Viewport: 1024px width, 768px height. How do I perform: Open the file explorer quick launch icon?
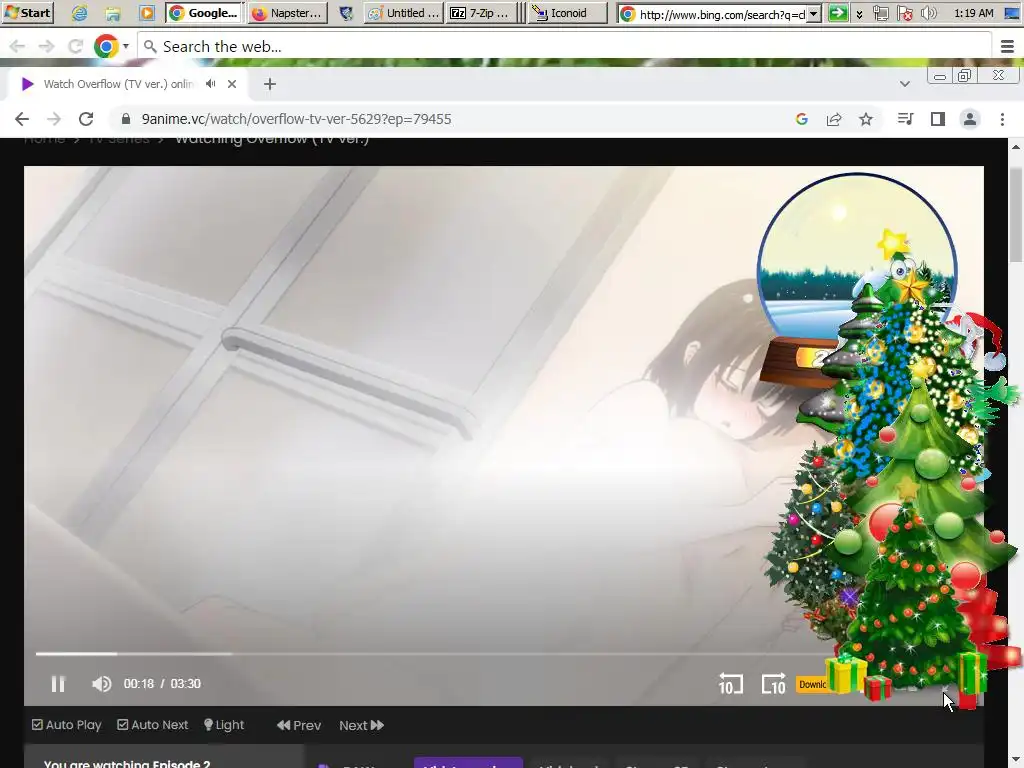[113, 13]
